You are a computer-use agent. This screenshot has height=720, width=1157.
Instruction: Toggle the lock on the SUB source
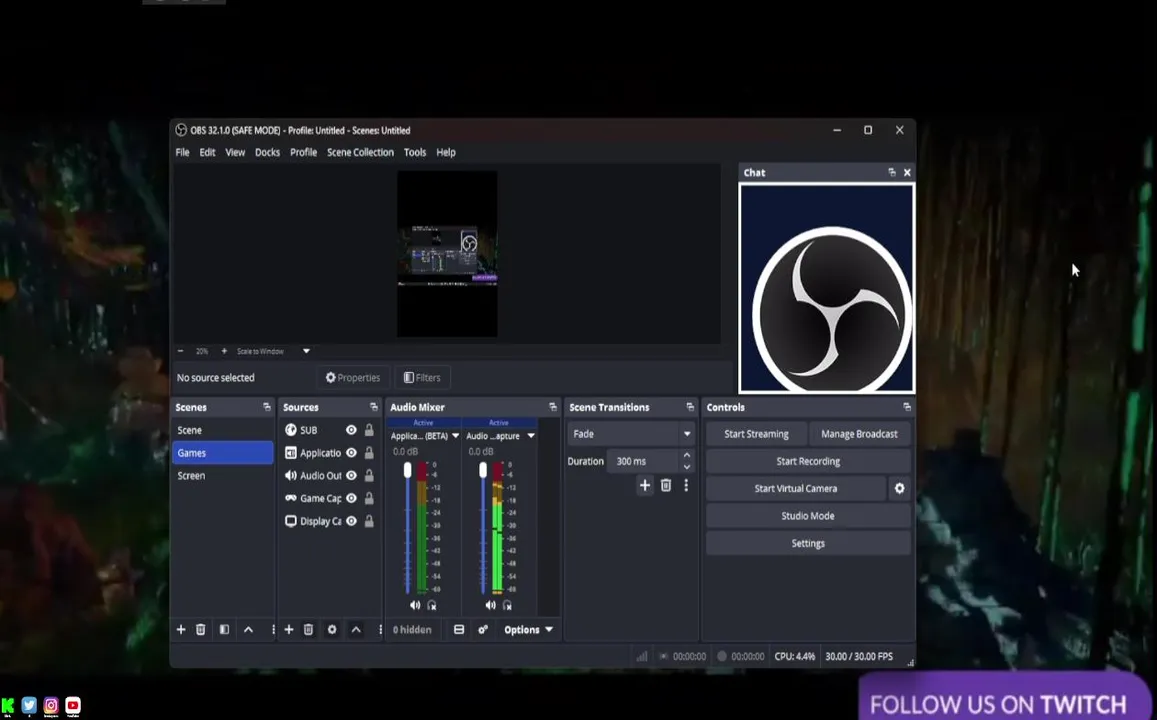[x=369, y=430]
